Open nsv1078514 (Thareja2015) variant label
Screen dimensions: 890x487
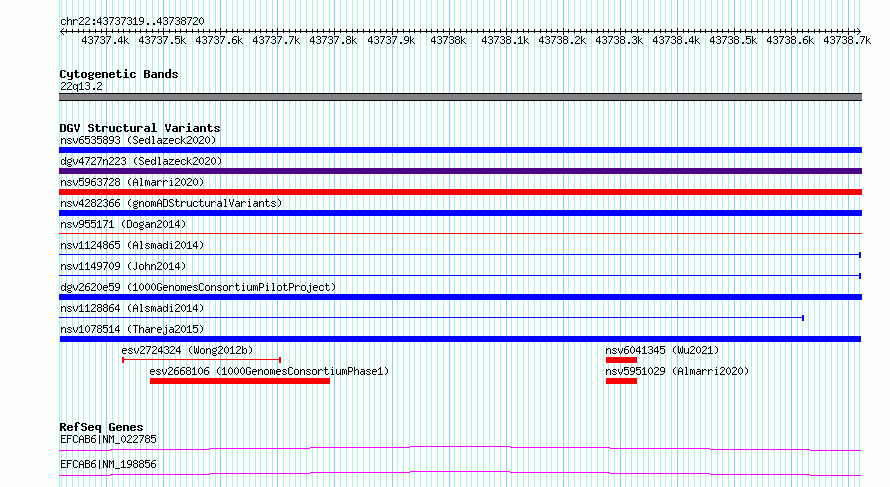click(132, 329)
